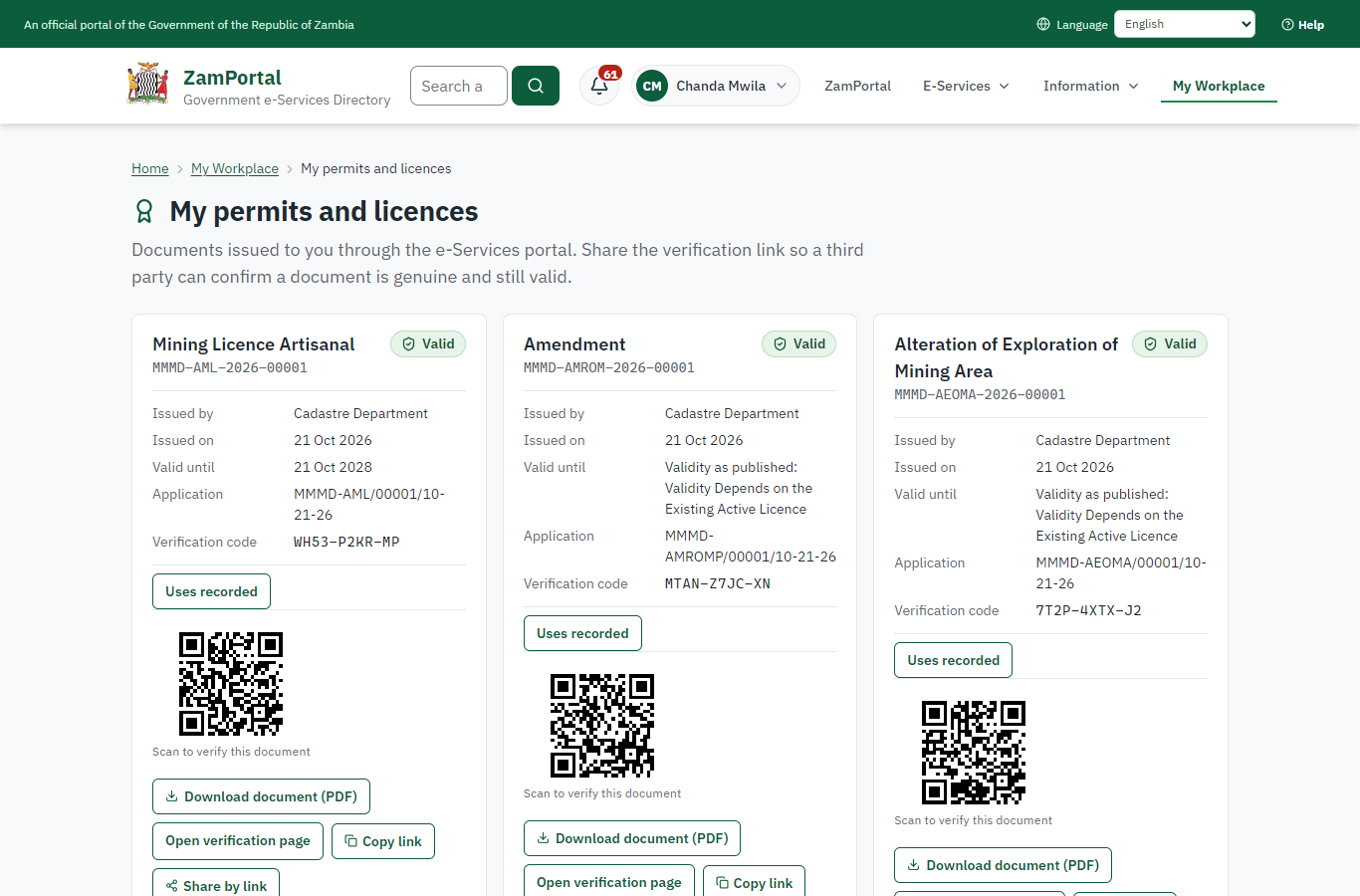Select verification code WH53-P2KR-MP
The height and width of the screenshot is (896, 1360).
click(346, 542)
